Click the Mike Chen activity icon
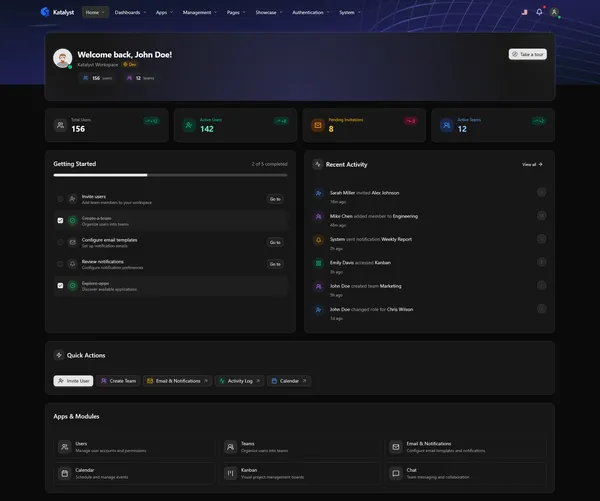The height and width of the screenshot is (501, 600). tap(318, 217)
